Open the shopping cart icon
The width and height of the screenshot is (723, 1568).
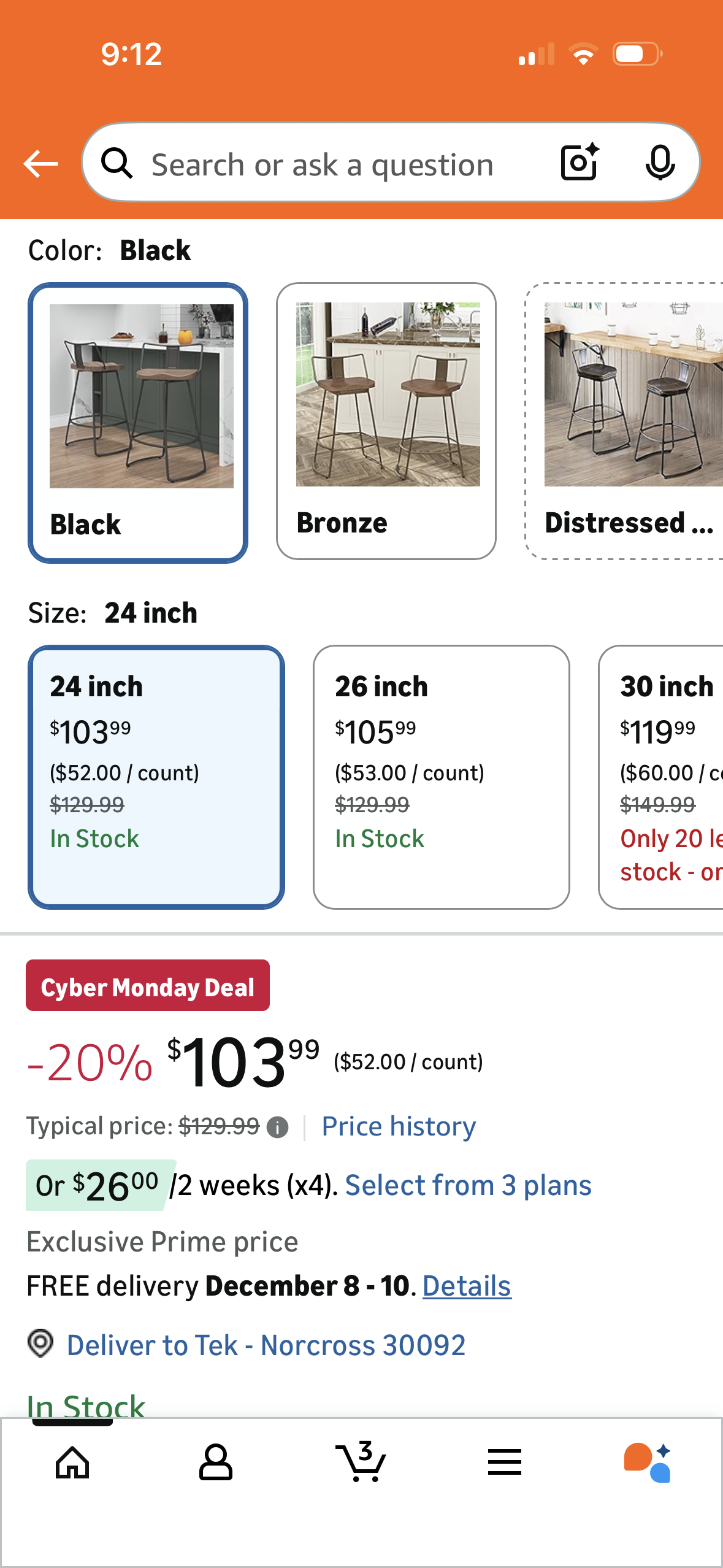pyautogui.click(x=361, y=1462)
